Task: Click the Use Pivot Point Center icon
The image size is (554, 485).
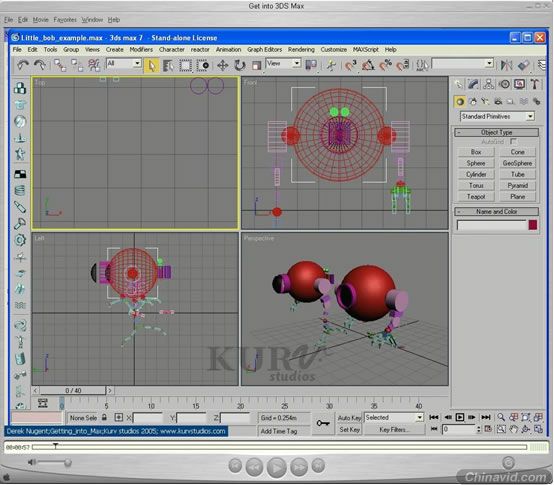Action: [x=311, y=65]
